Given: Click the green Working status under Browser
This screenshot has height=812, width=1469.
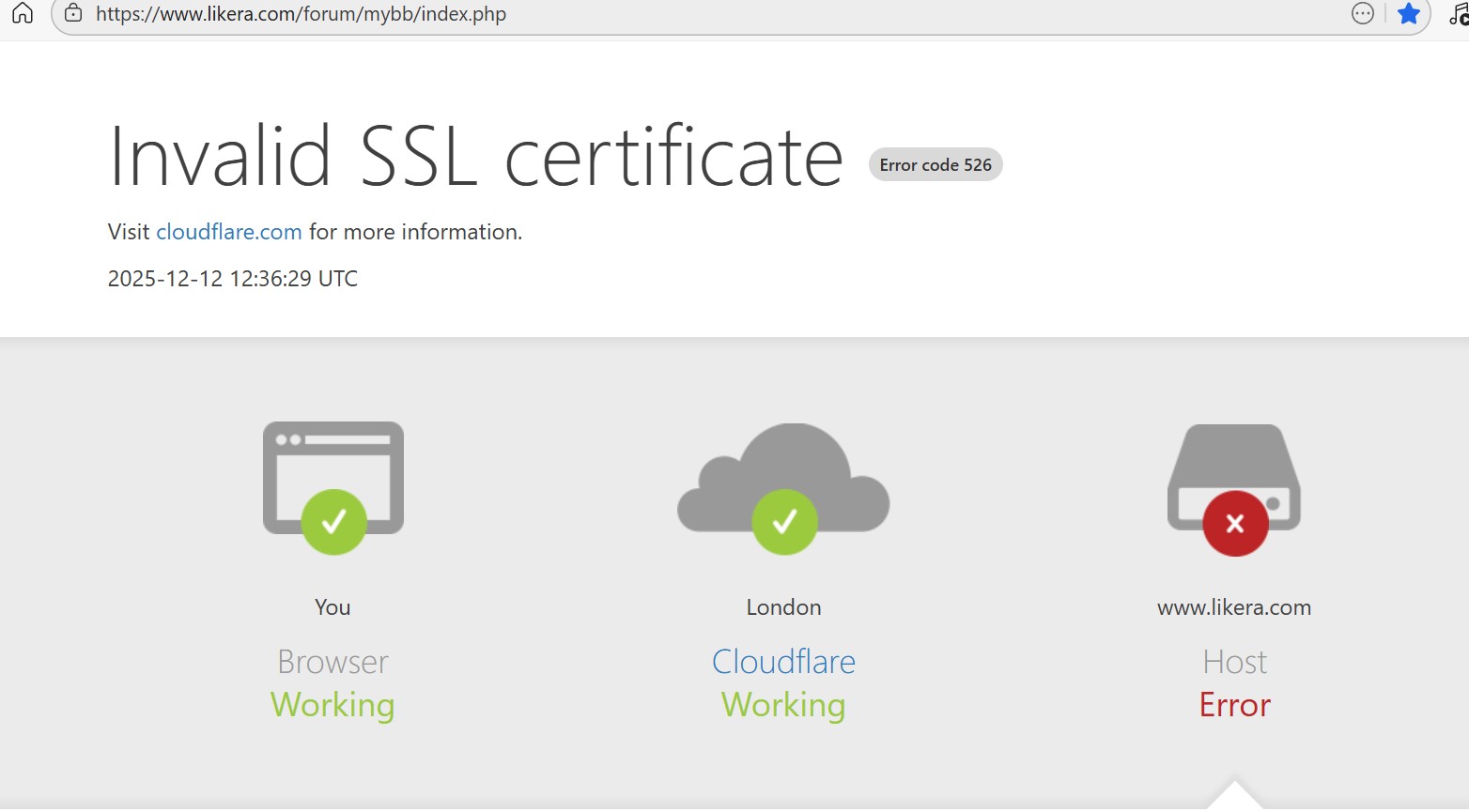Looking at the screenshot, I should coord(332,705).
